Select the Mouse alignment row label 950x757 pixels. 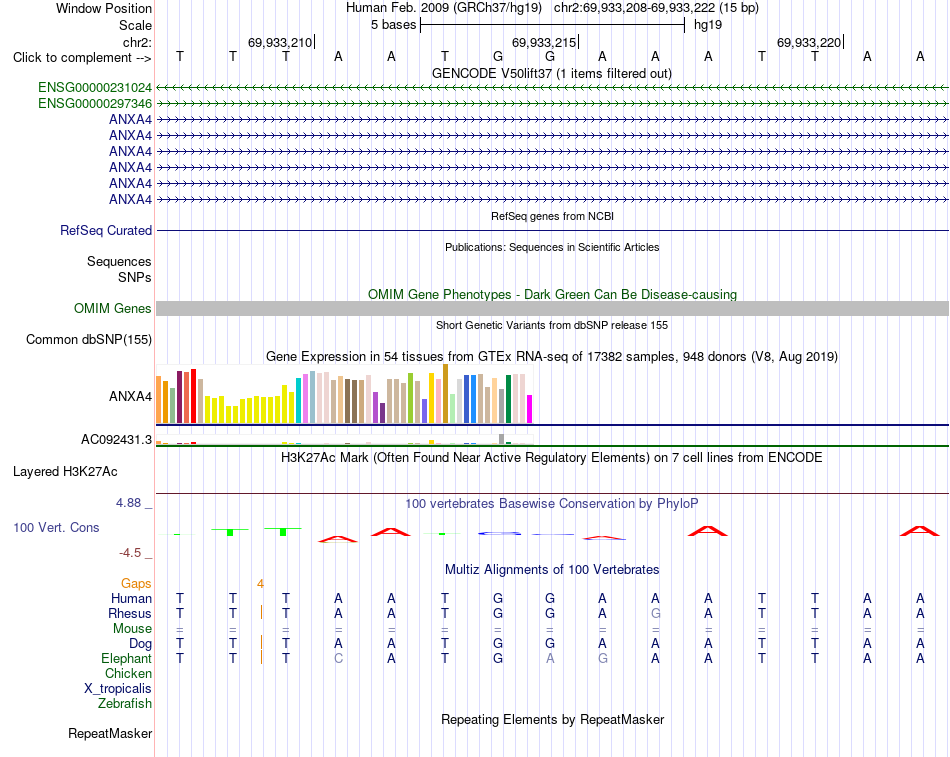click(x=132, y=629)
